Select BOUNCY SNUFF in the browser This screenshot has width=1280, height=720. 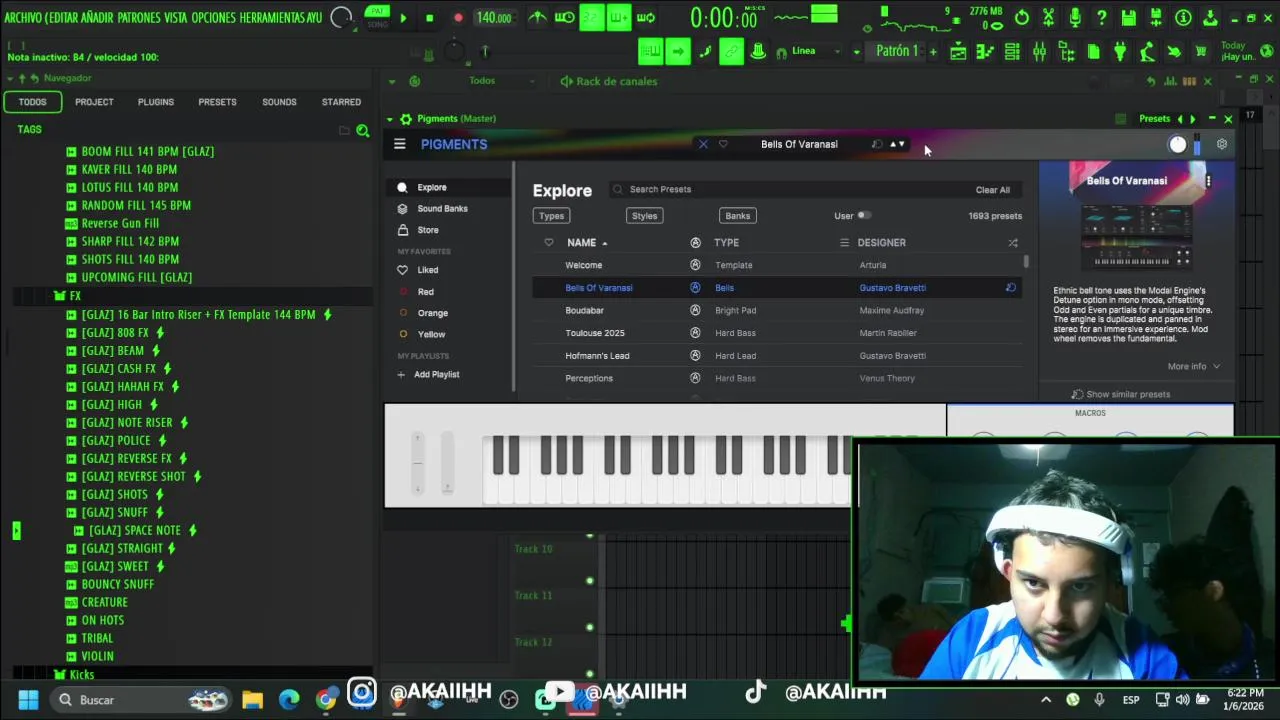[110, 584]
